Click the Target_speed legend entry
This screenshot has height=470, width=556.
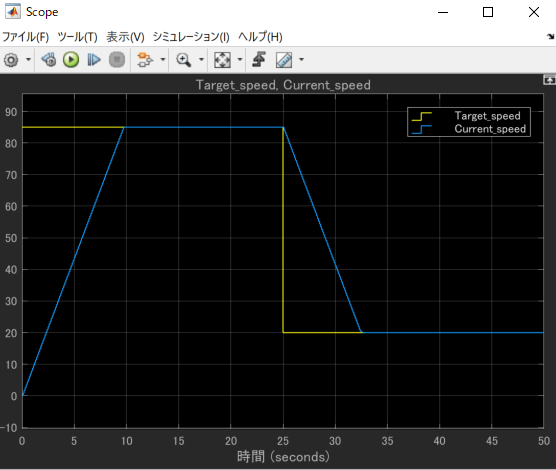(x=487, y=116)
